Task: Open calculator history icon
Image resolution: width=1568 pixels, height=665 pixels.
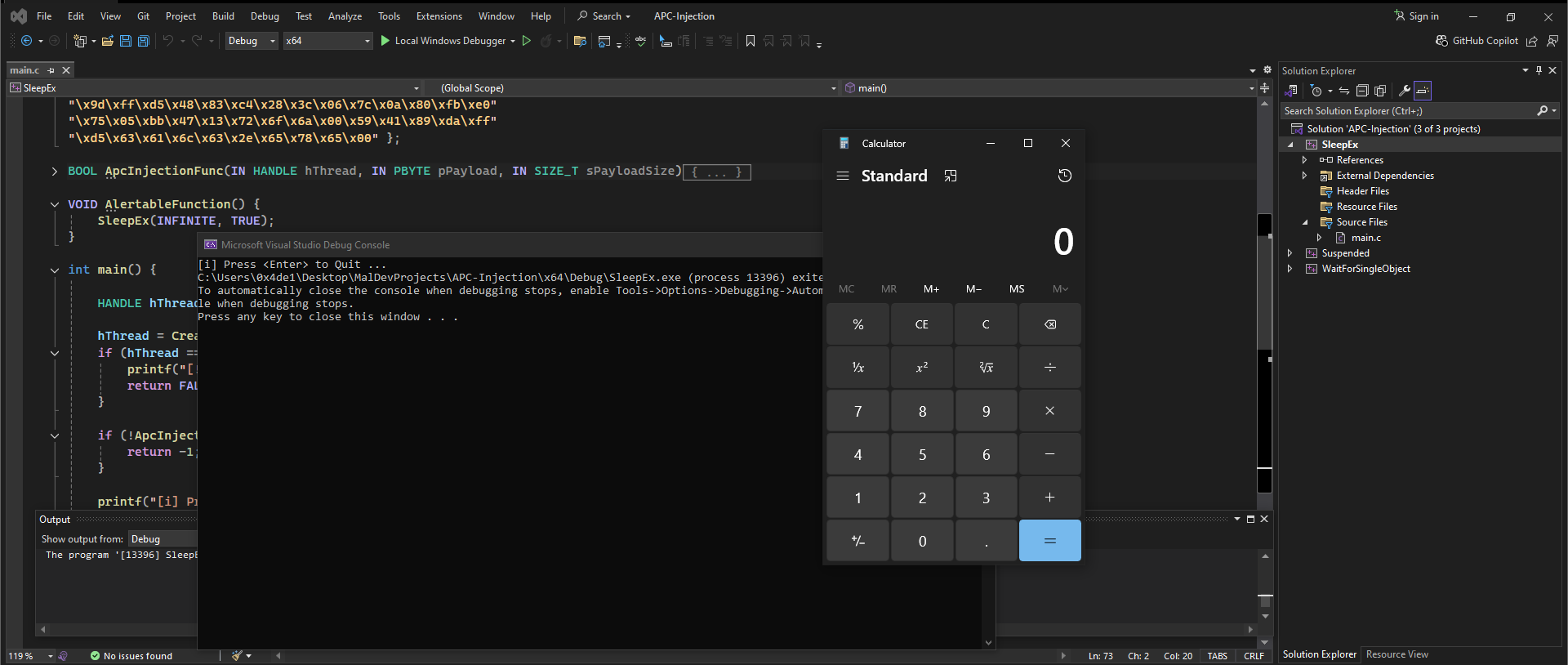Action: pyautogui.click(x=1064, y=176)
